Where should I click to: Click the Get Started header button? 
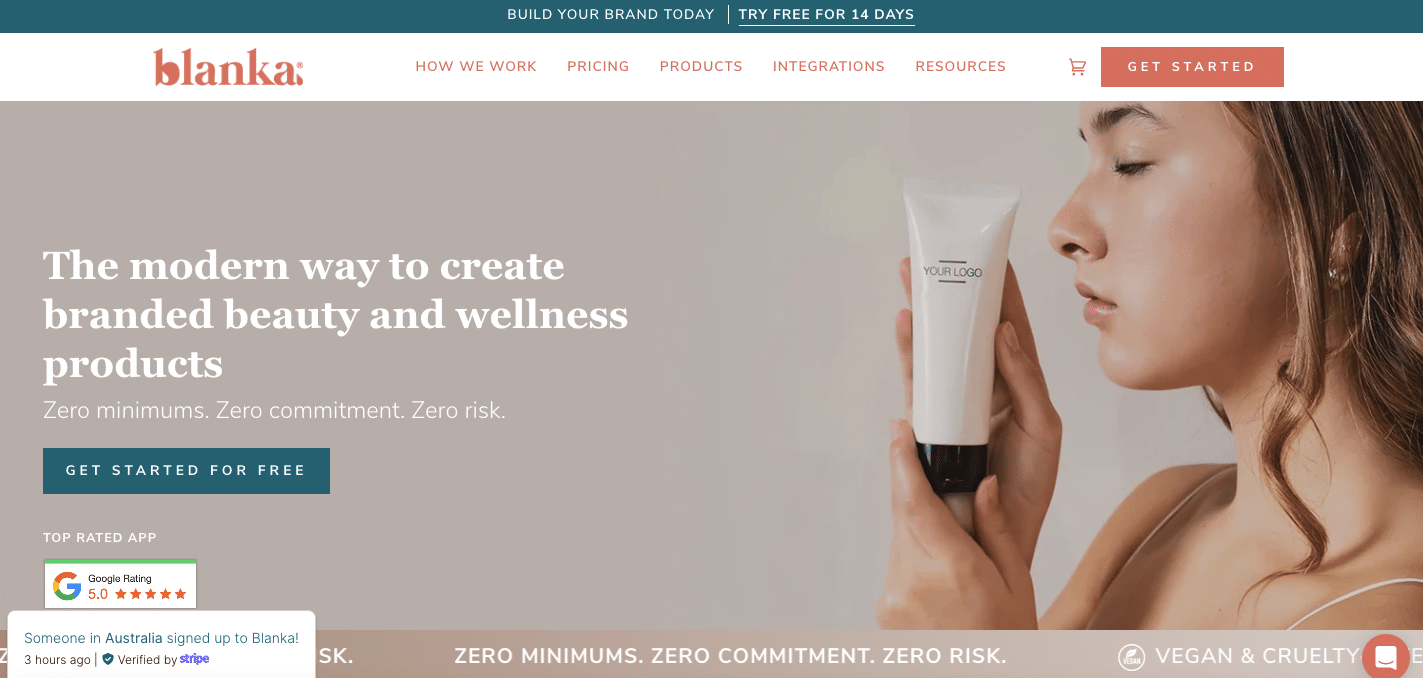pyautogui.click(x=1192, y=67)
